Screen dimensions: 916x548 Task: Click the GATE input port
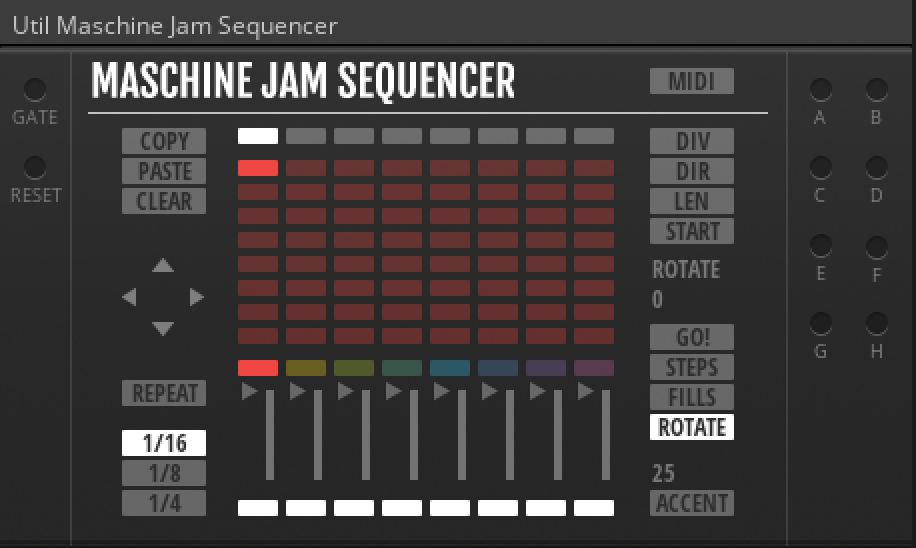coord(35,90)
